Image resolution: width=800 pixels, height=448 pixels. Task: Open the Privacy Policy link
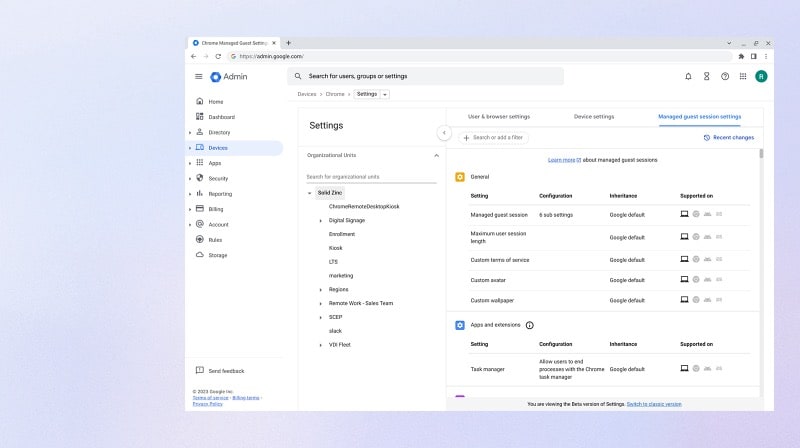coord(208,404)
